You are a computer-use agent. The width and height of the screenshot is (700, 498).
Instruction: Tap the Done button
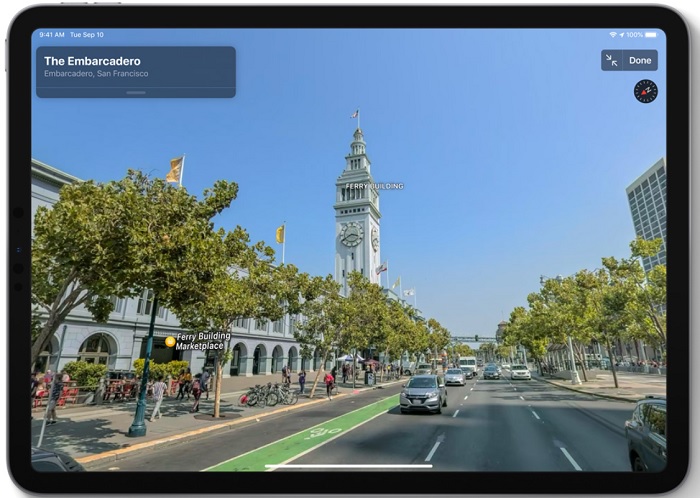[x=640, y=60]
